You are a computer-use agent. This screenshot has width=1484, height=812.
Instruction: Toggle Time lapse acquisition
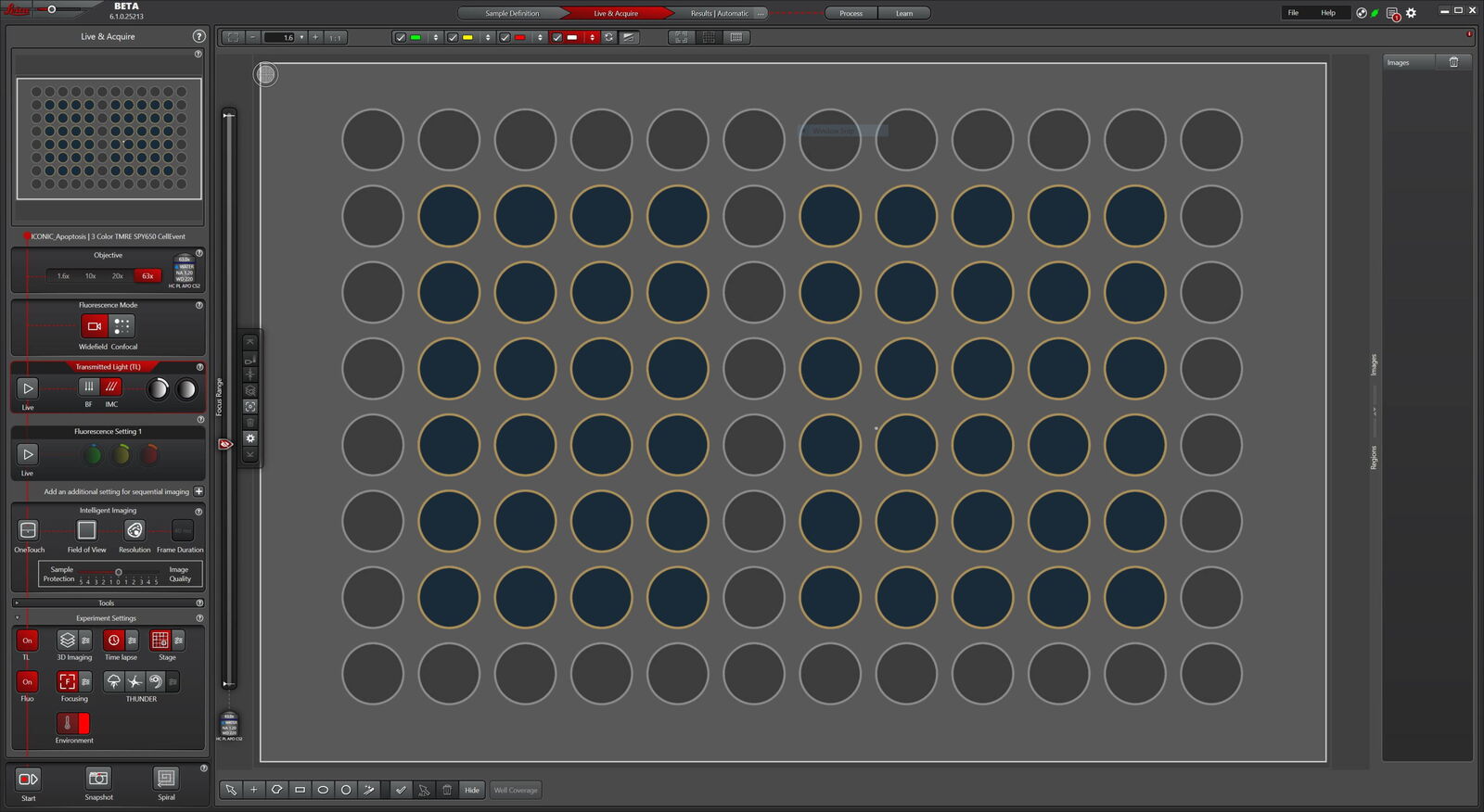click(113, 641)
